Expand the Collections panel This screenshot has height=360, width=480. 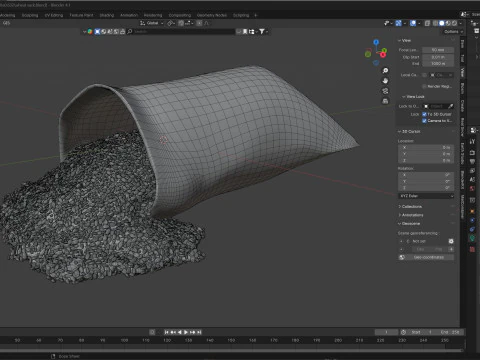[411, 207]
